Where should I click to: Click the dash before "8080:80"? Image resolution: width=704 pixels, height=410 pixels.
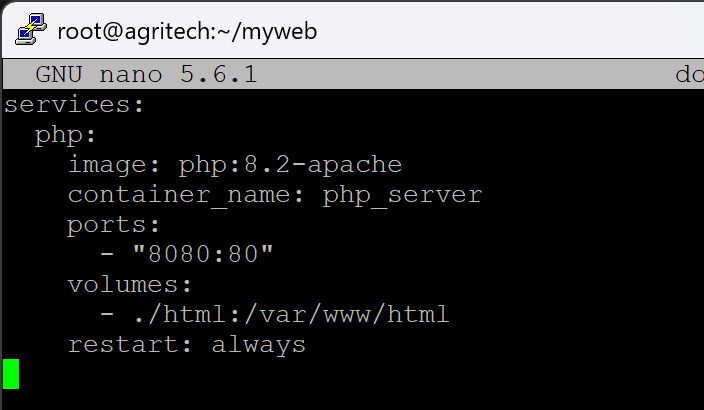click(x=107, y=255)
